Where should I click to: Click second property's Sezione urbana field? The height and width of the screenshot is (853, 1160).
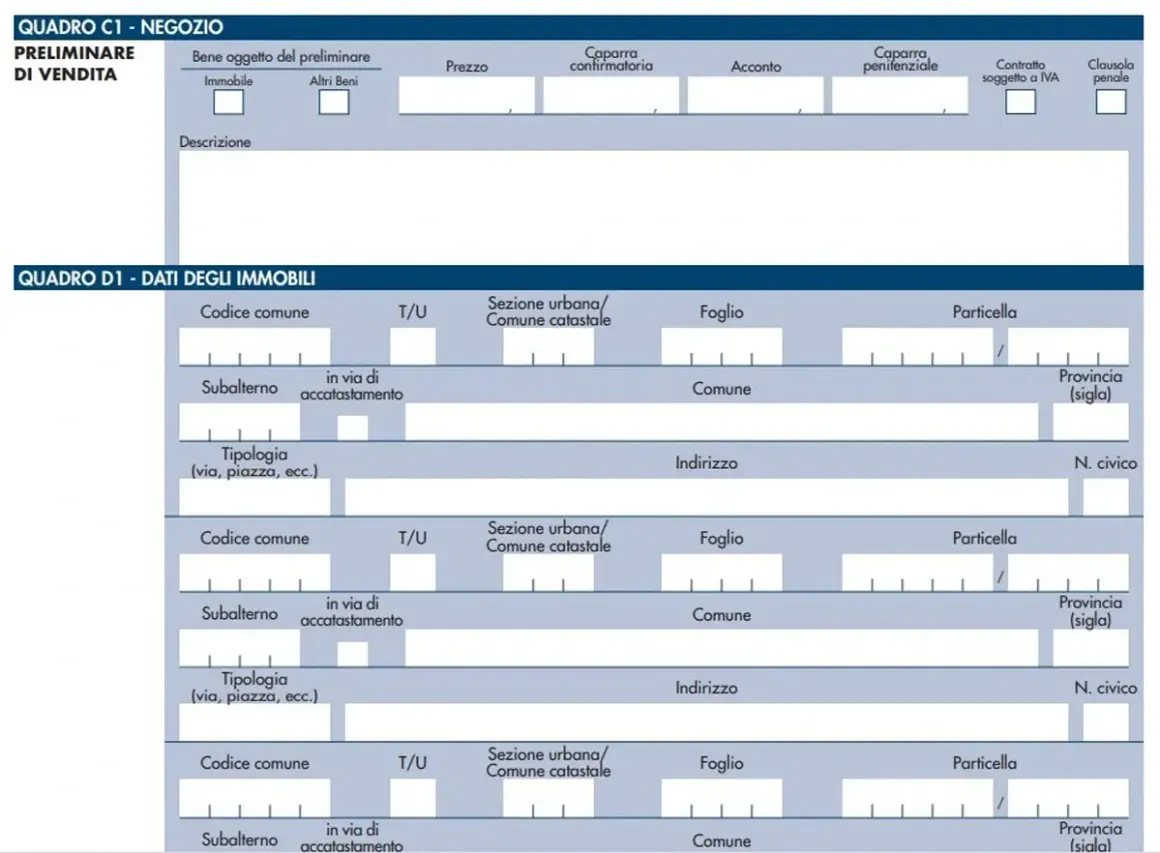[x=548, y=573]
